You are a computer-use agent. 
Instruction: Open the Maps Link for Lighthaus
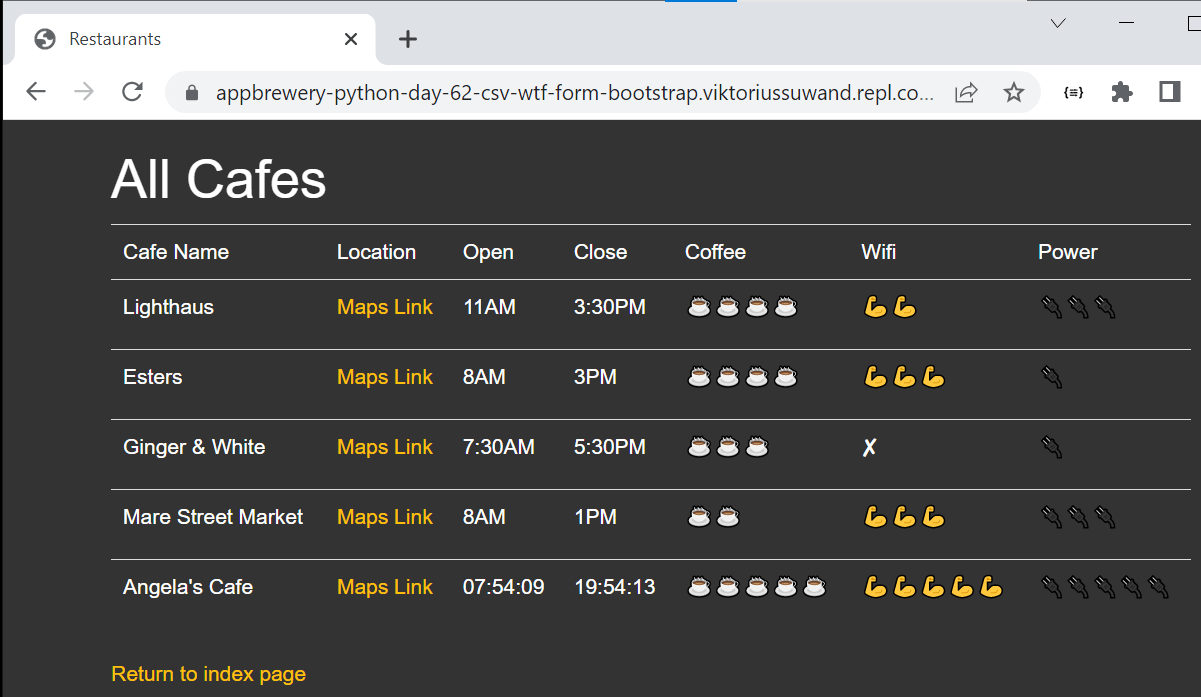[x=385, y=307]
